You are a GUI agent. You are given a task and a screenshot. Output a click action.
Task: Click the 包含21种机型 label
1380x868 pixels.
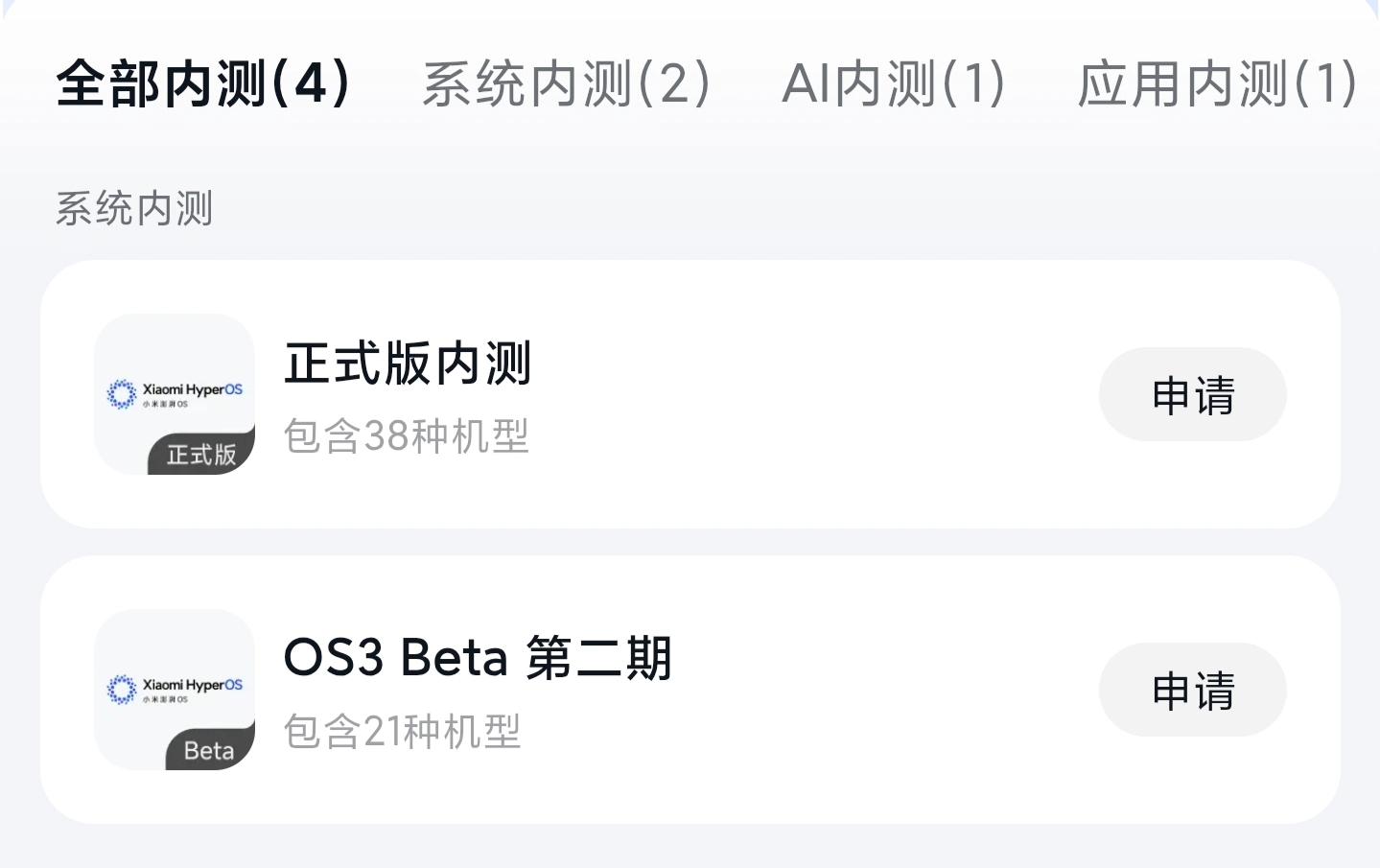404,732
